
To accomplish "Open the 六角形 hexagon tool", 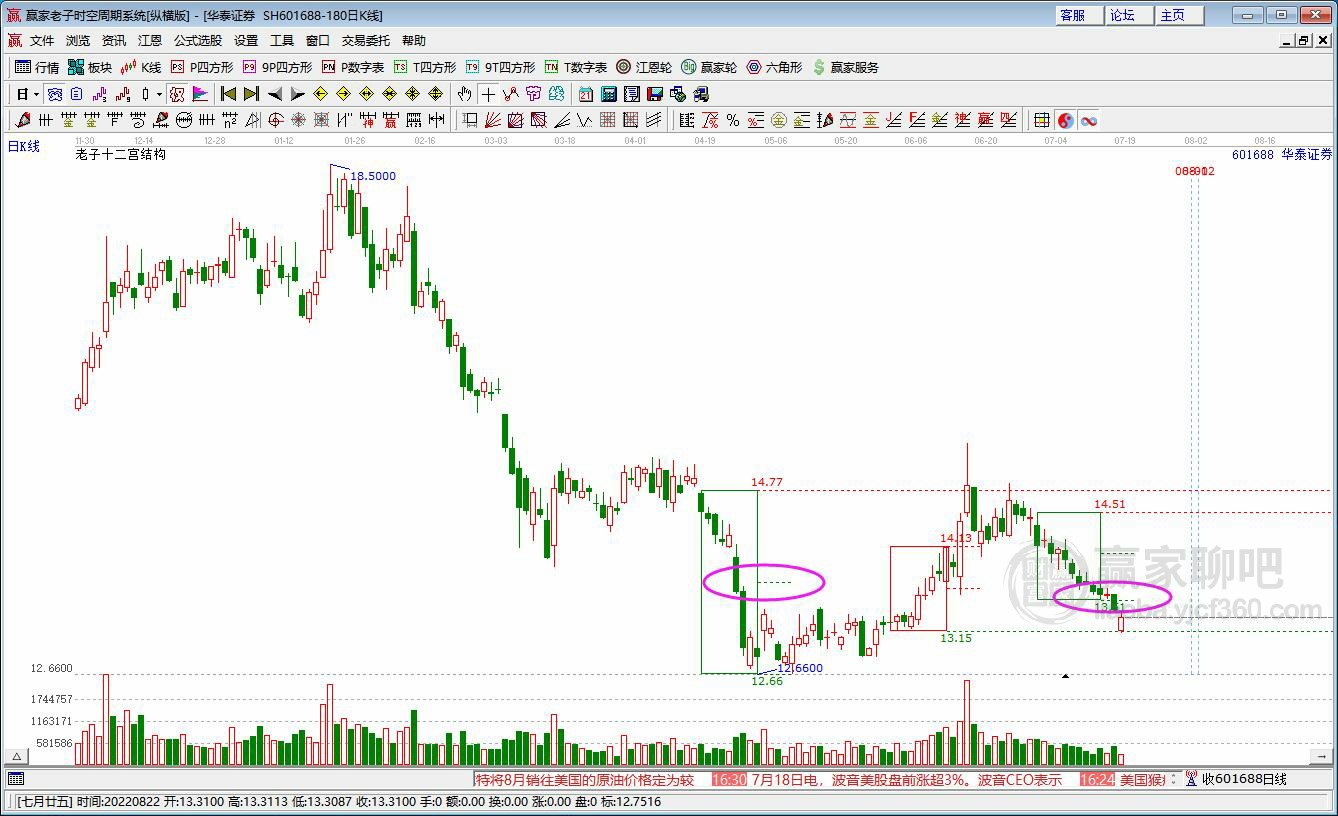I will 774,67.
